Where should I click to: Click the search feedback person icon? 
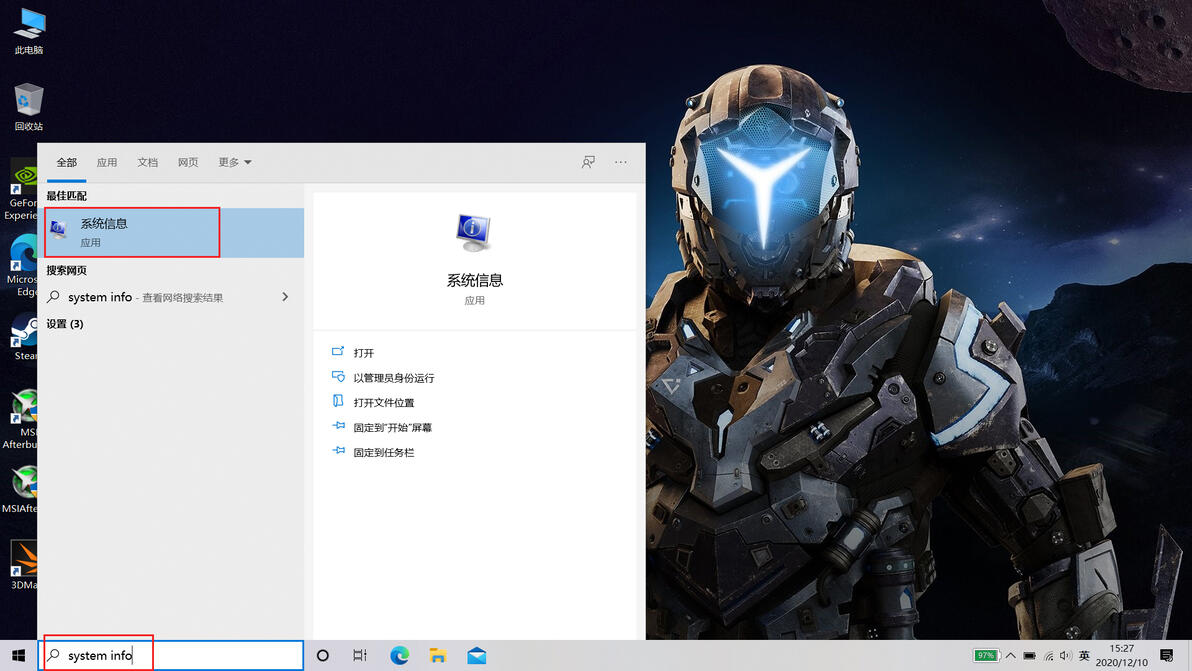pyautogui.click(x=588, y=162)
